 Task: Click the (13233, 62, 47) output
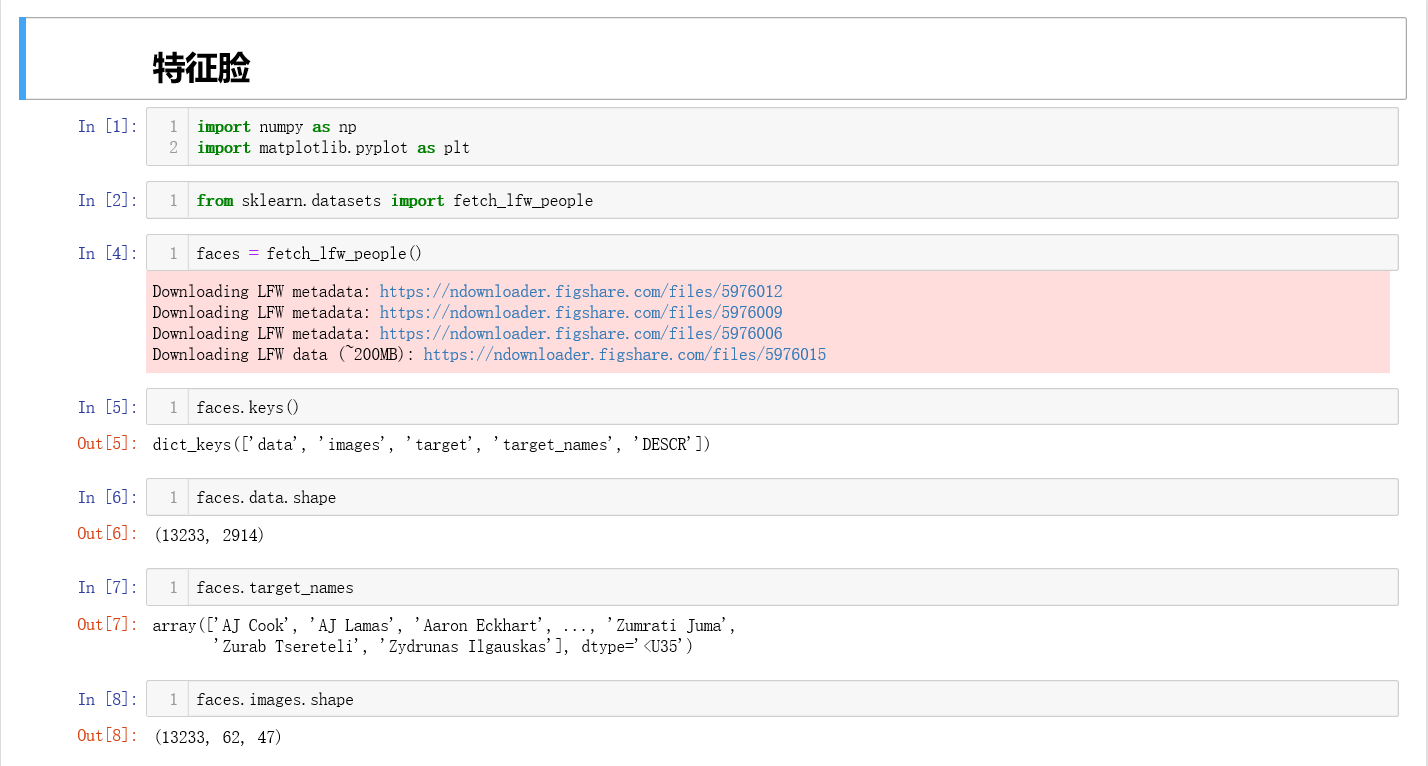(x=218, y=737)
